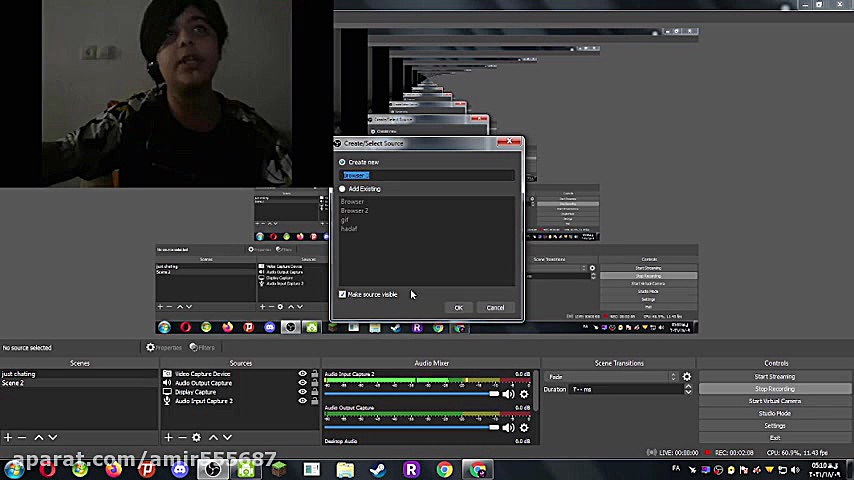Image resolution: width=854 pixels, height=480 pixels.
Task: Enable Studio Mode
Action: pos(774,414)
